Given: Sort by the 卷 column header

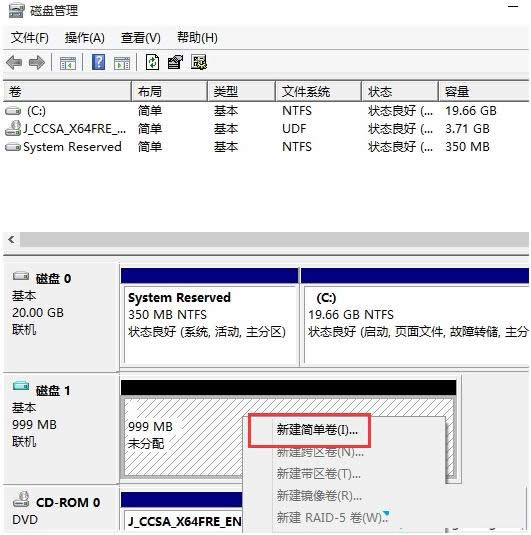Looking at the screenshot, I should [x=67, y=92].
